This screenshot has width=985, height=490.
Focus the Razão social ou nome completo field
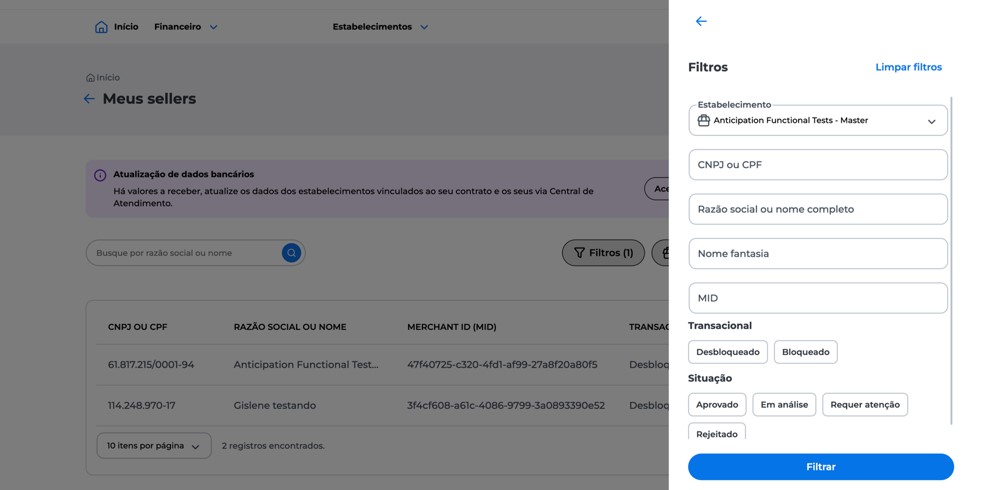818,209
